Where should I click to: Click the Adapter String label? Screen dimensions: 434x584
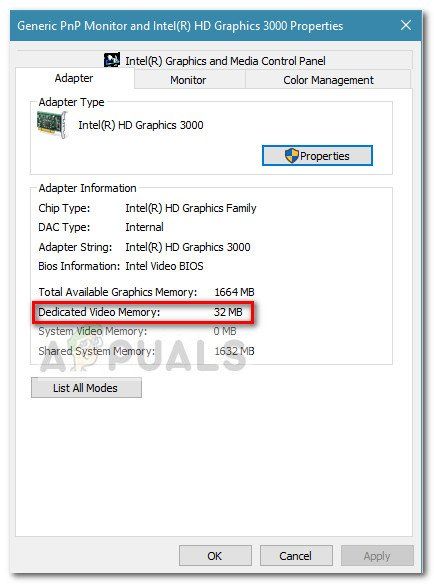pos(75,247)
